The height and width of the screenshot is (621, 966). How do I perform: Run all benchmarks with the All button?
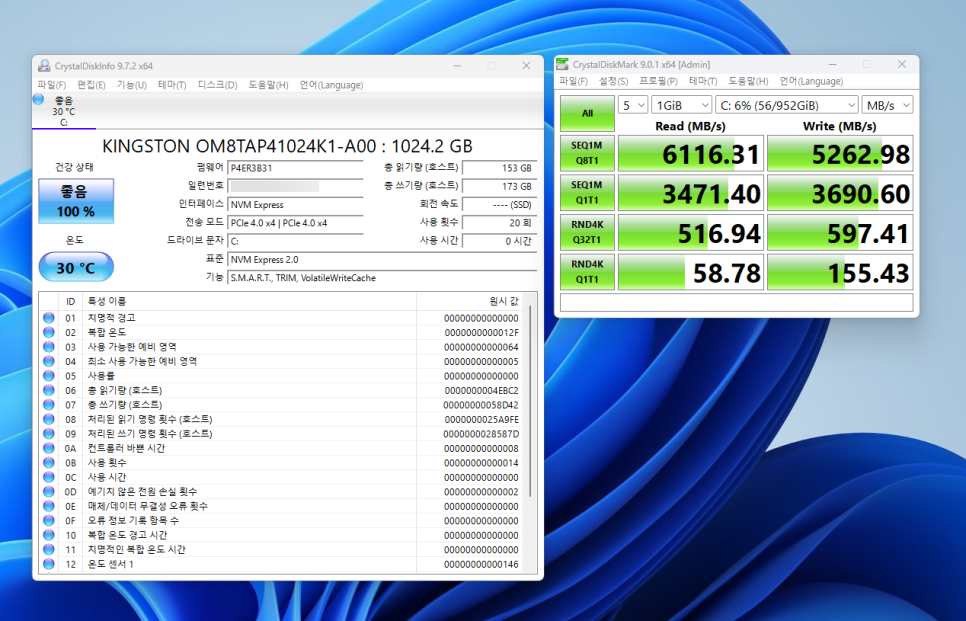click(x=587, y=113)
